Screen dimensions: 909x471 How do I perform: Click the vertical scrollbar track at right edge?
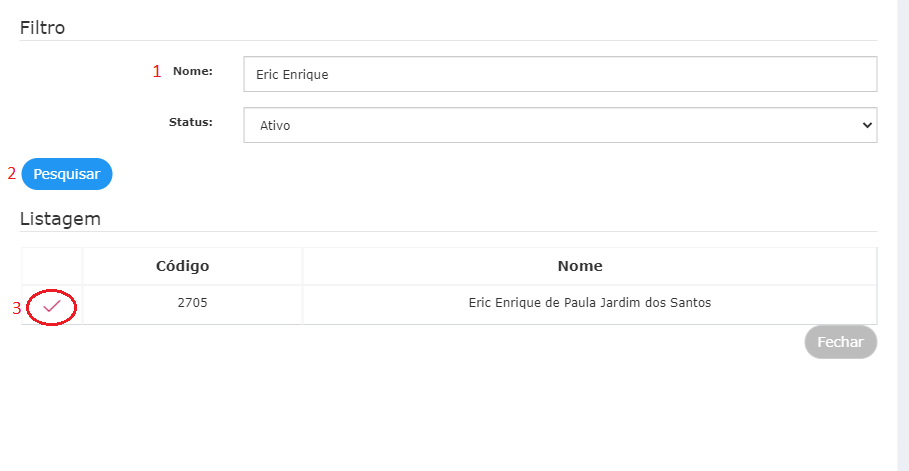point(903,236)
